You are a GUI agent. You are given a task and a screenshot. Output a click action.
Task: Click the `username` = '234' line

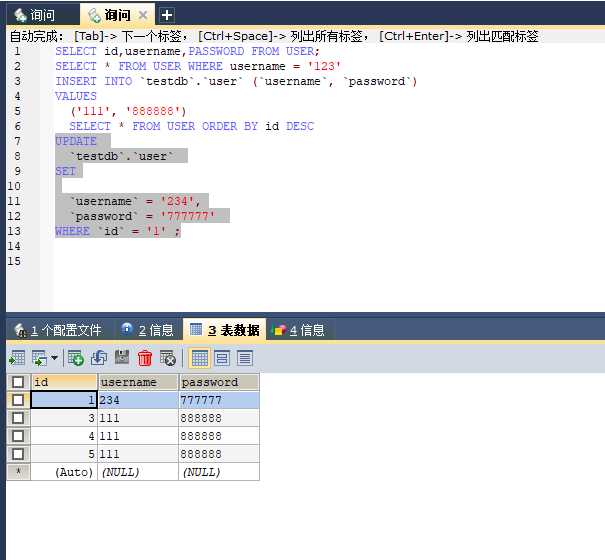135,201
